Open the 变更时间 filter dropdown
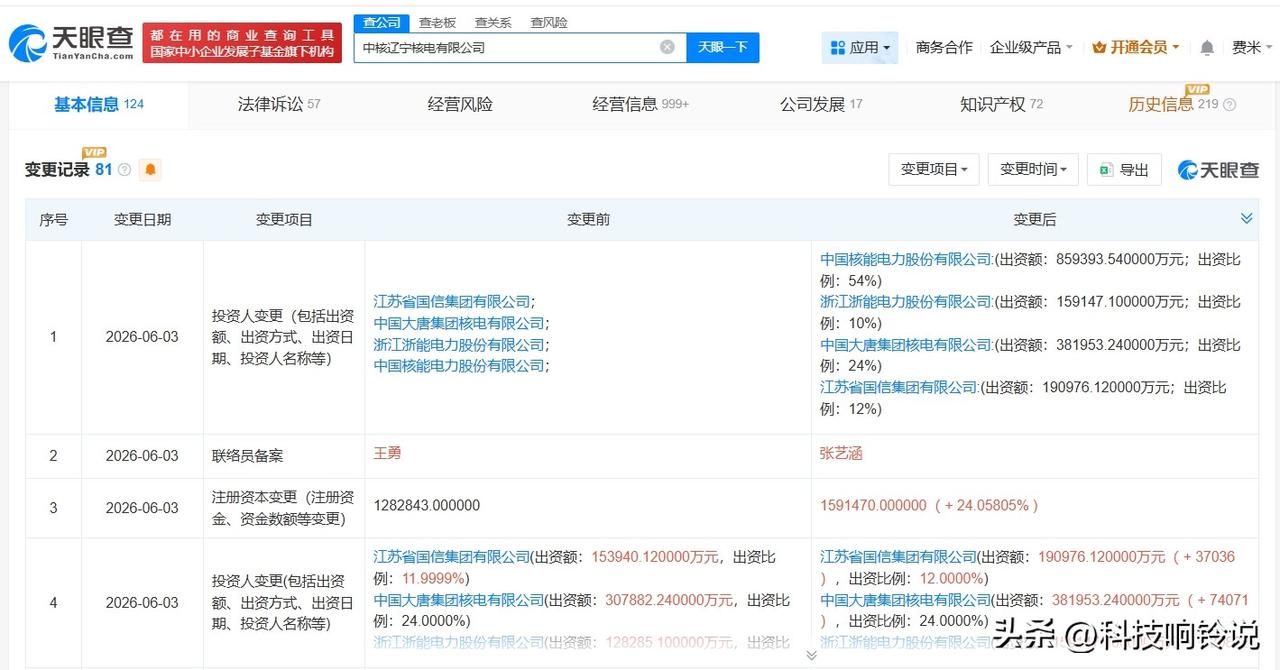Image resolution: width=1280 pixels, height=670 pixels. tap(1033, 170)
